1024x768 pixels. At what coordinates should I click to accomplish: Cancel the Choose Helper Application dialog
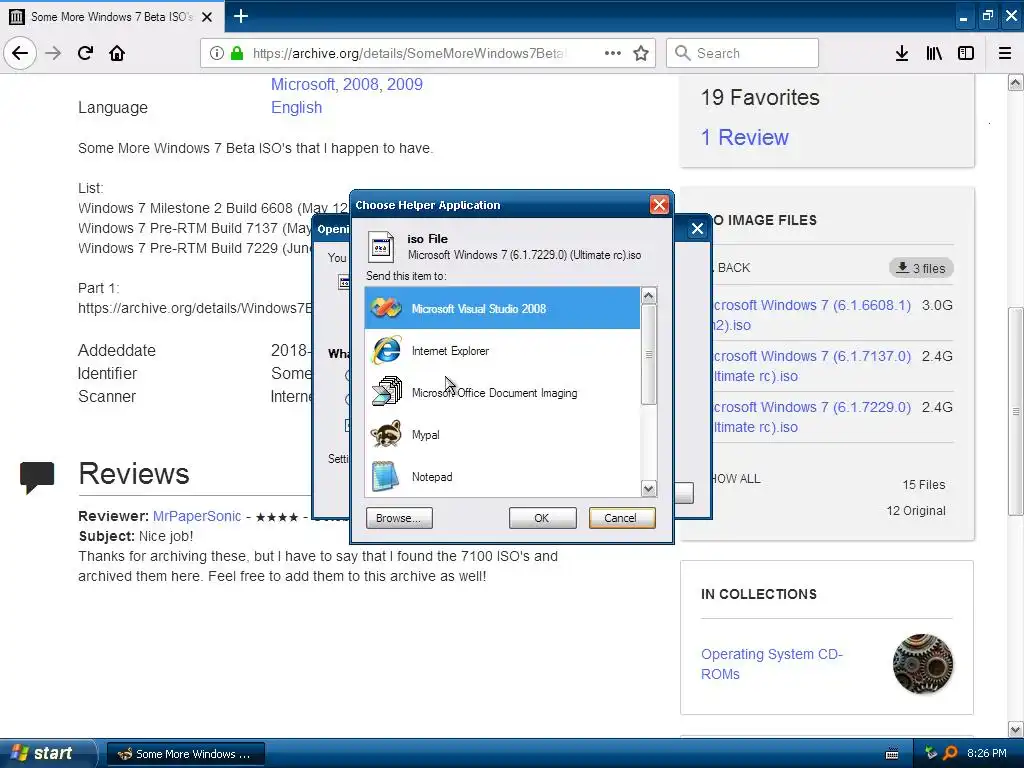622,518
